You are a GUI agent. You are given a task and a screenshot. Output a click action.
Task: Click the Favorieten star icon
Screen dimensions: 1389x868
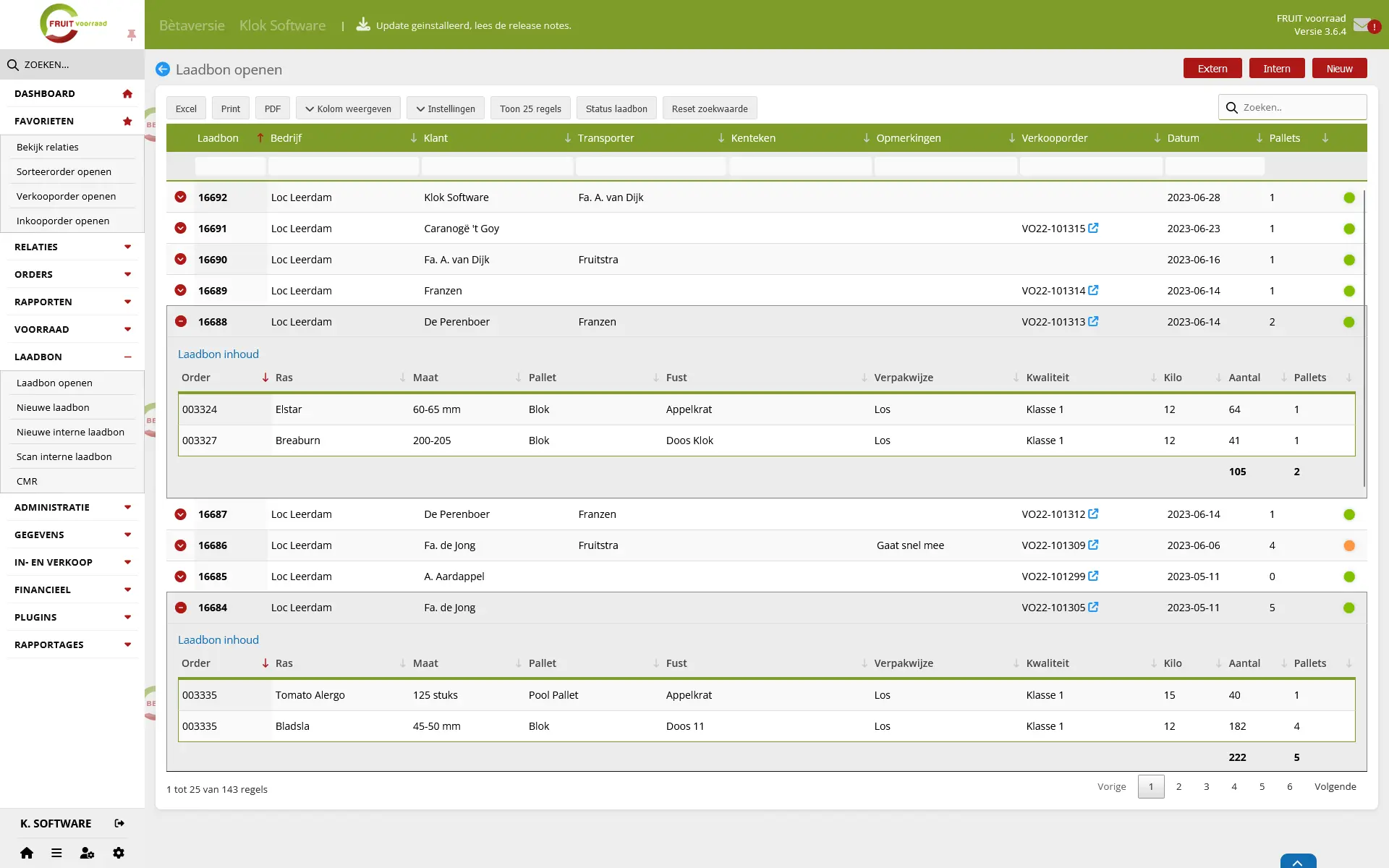coord(127,122)
